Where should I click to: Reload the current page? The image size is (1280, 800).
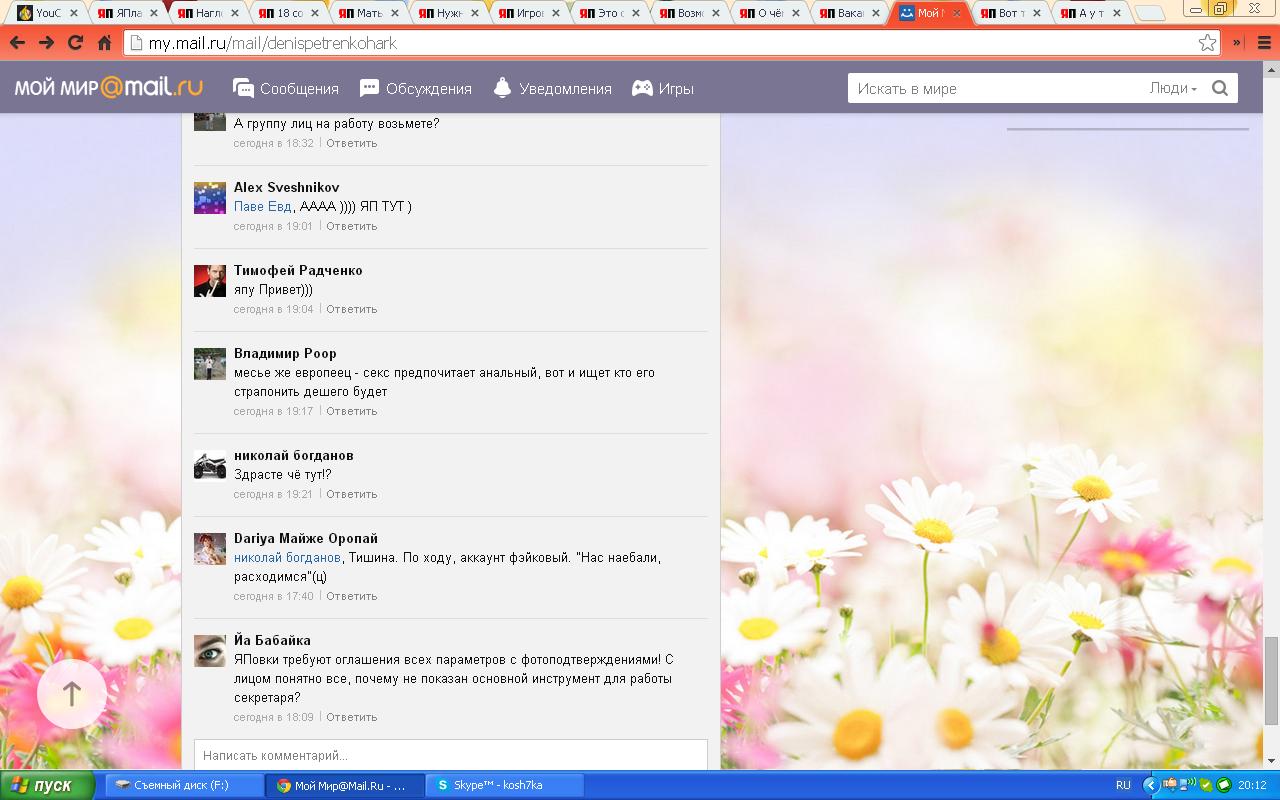[x=75, y=43]
